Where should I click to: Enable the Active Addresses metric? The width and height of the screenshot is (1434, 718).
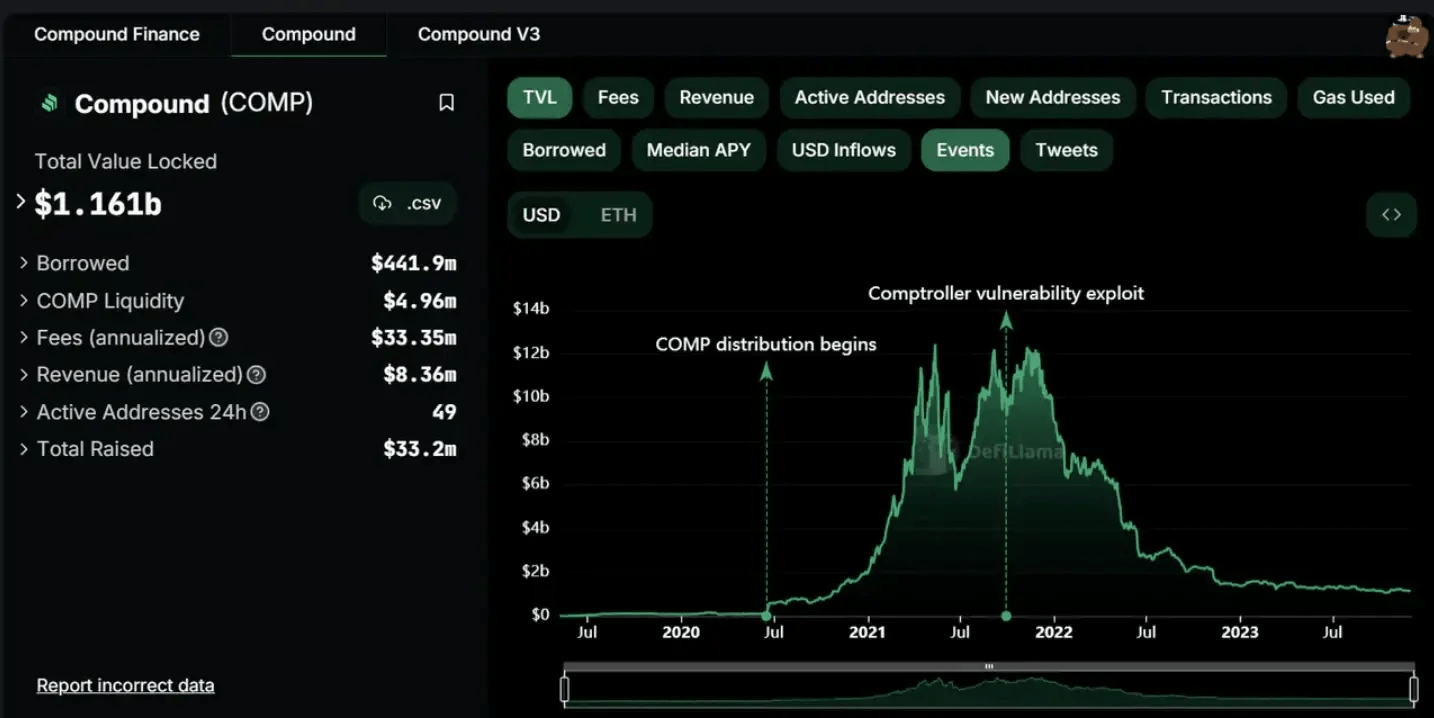tap(870, 98)
